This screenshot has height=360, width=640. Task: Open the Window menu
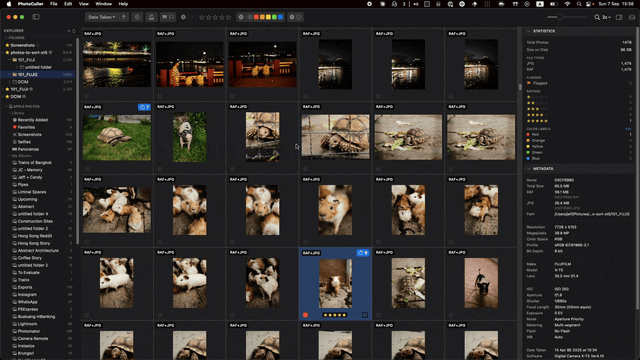103,4
